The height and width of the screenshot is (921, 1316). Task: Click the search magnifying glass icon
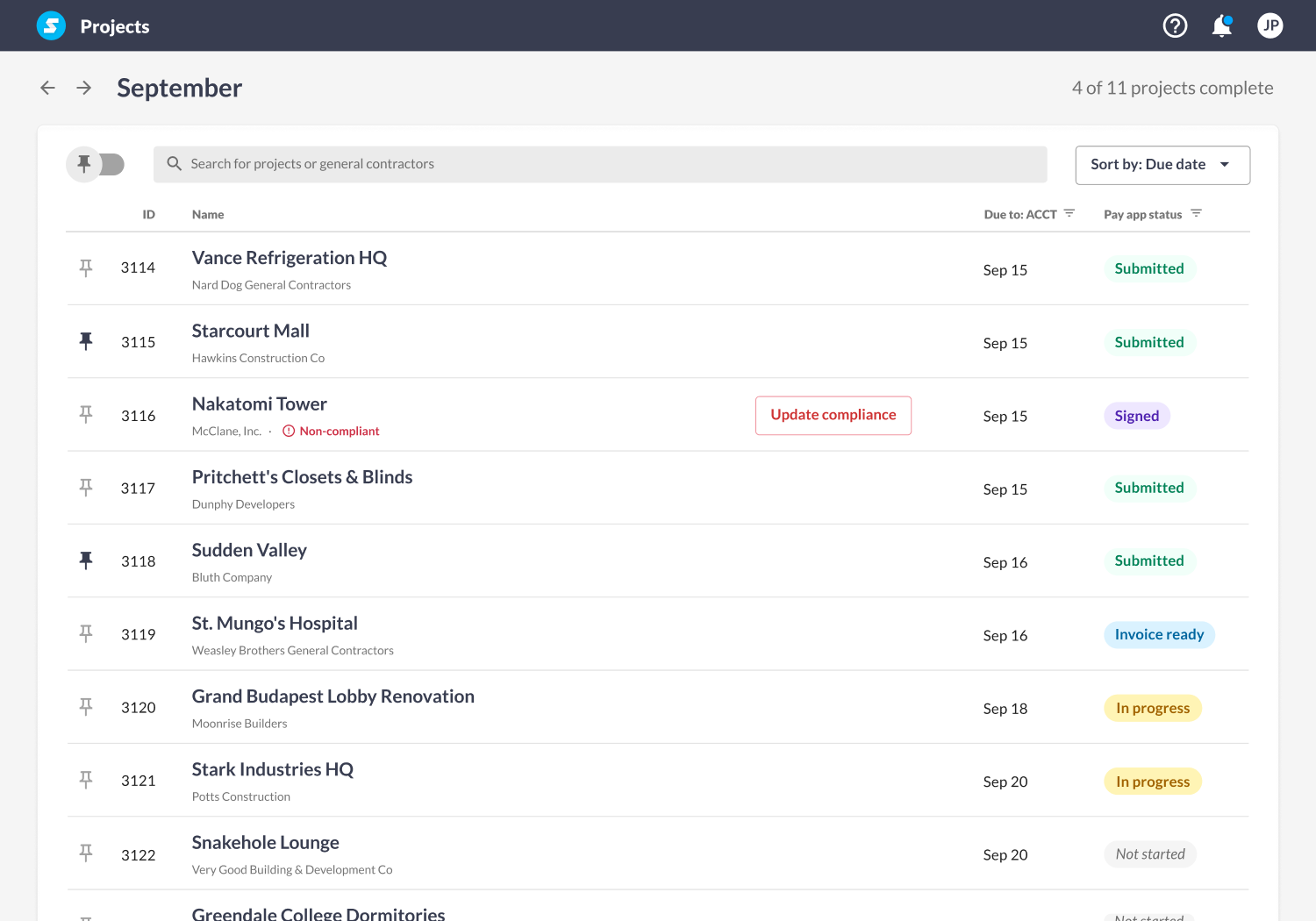pos(174,163)
